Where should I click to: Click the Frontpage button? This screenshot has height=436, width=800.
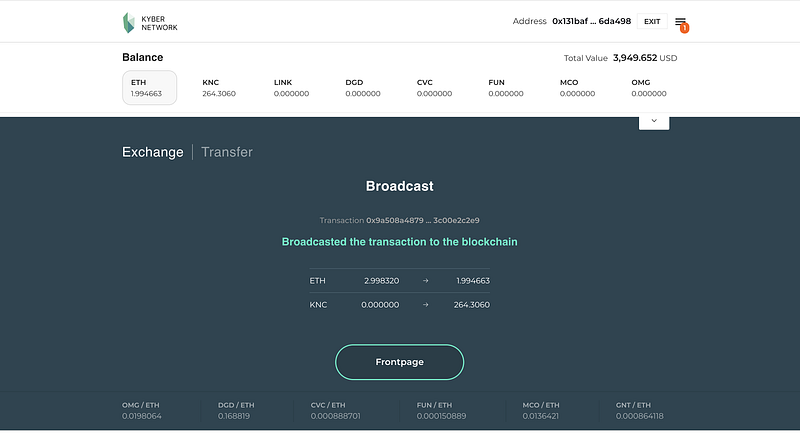(399, 362)
